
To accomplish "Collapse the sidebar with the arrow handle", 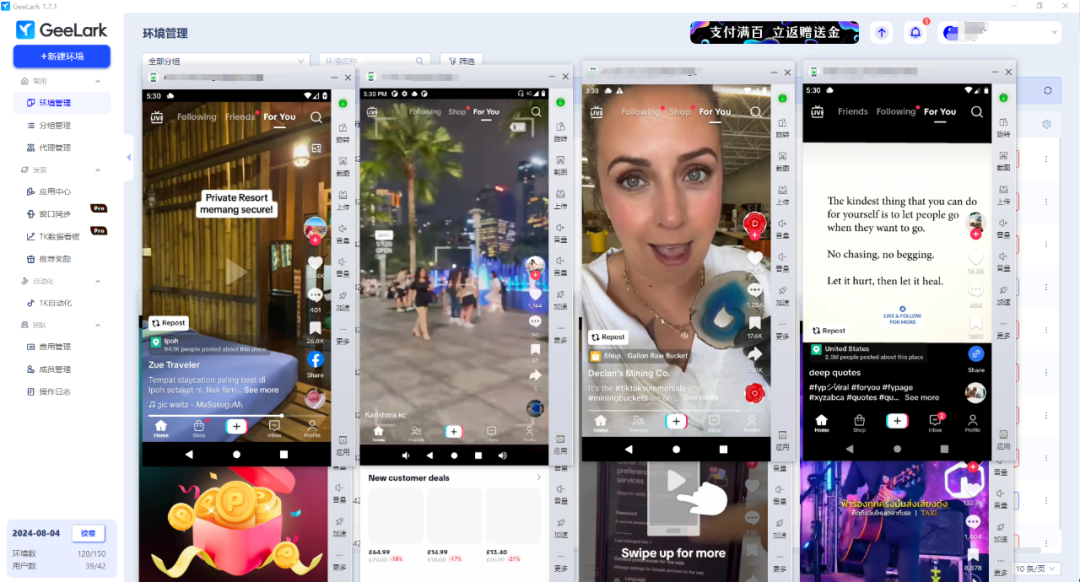I will click(x=128, y=157).
